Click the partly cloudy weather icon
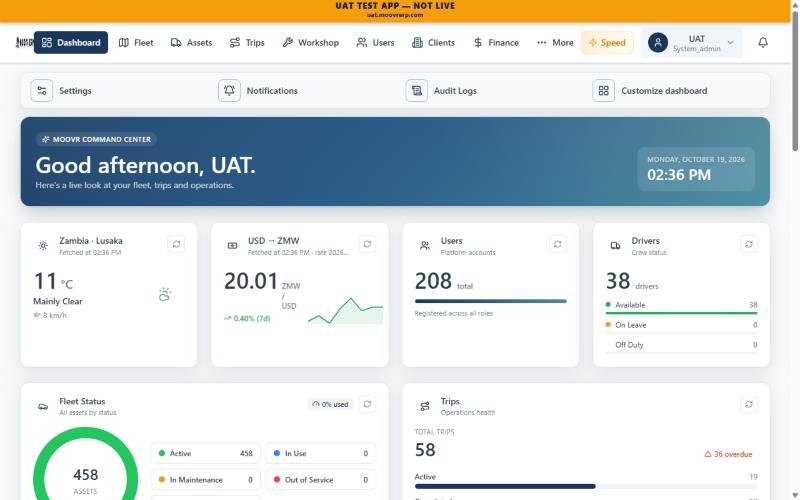Image resolution: width=800 pixels, height=500 pixels. pyautogui.click(x=164, y=294)
